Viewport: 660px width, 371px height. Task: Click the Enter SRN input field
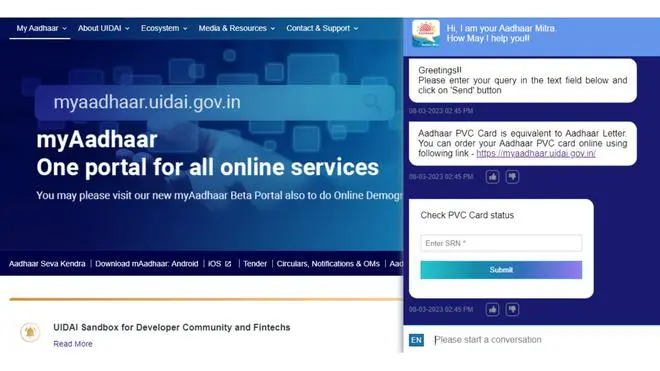(501, 243)
